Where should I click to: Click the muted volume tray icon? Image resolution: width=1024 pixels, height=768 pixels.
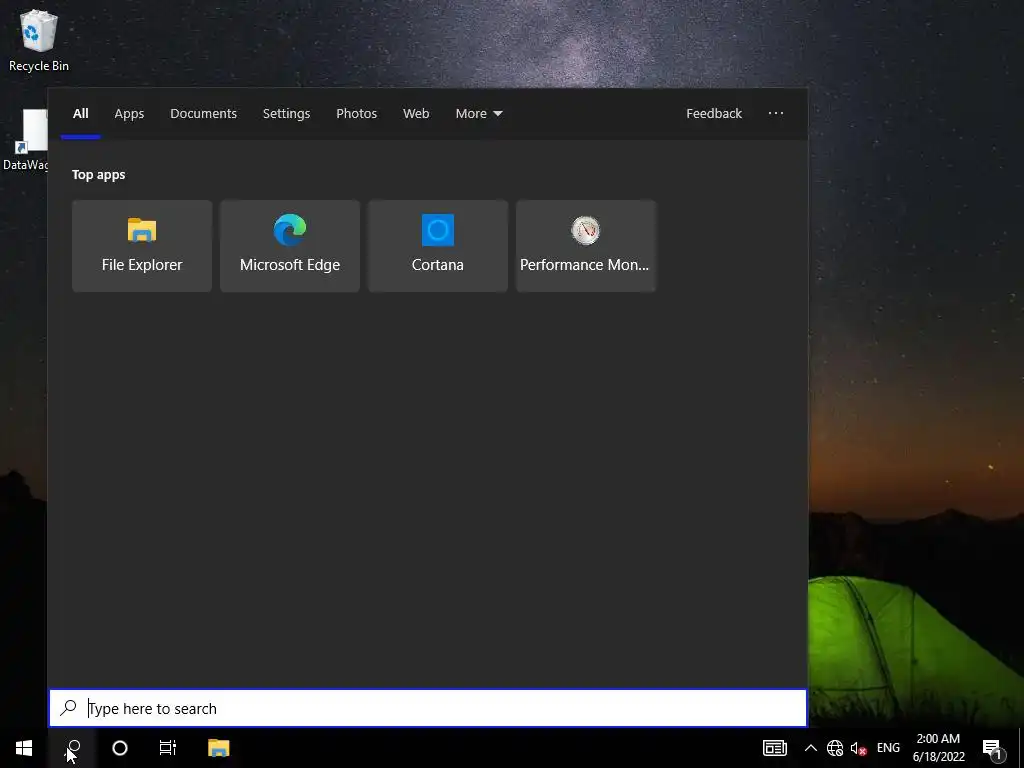[858, 748]
